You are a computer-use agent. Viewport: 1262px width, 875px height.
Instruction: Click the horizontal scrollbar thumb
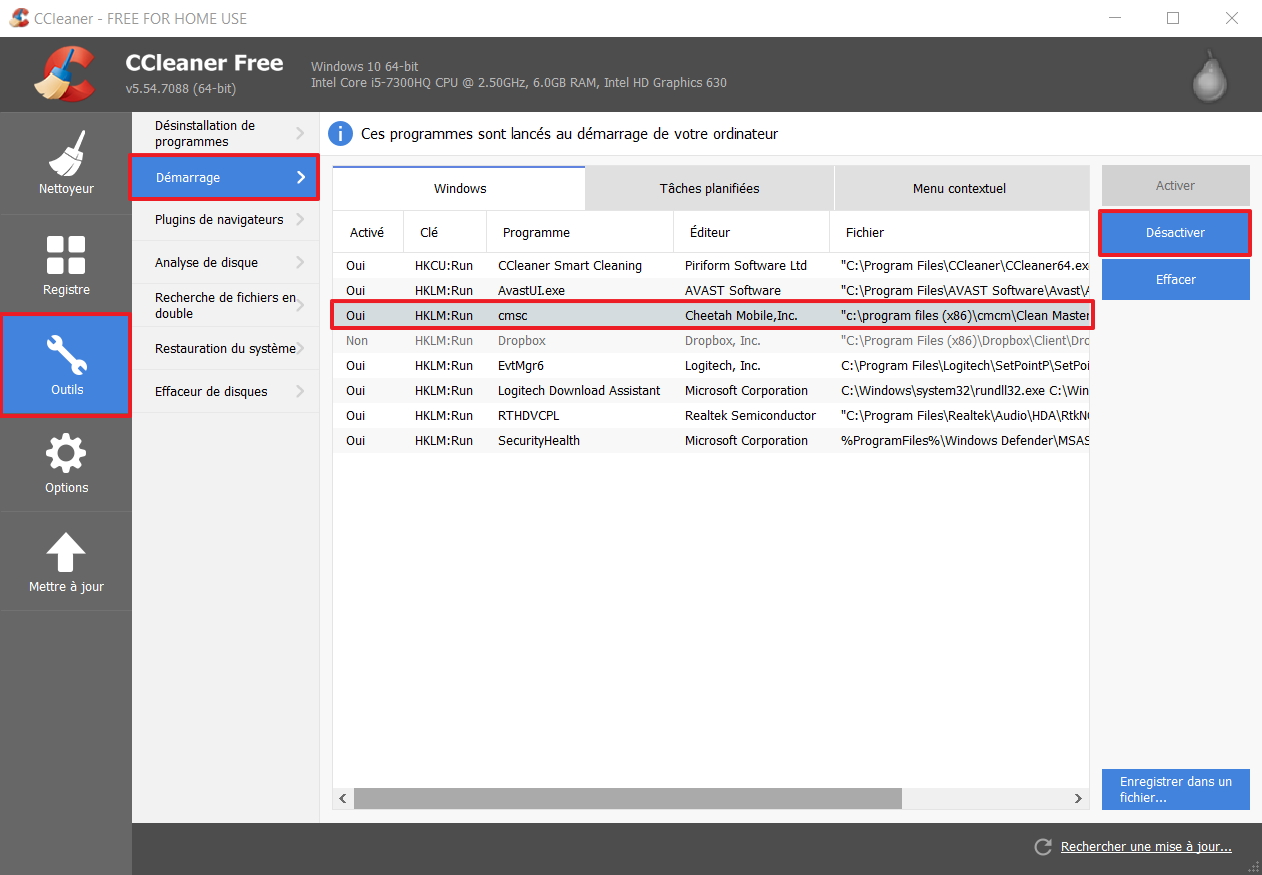point(628,799)
